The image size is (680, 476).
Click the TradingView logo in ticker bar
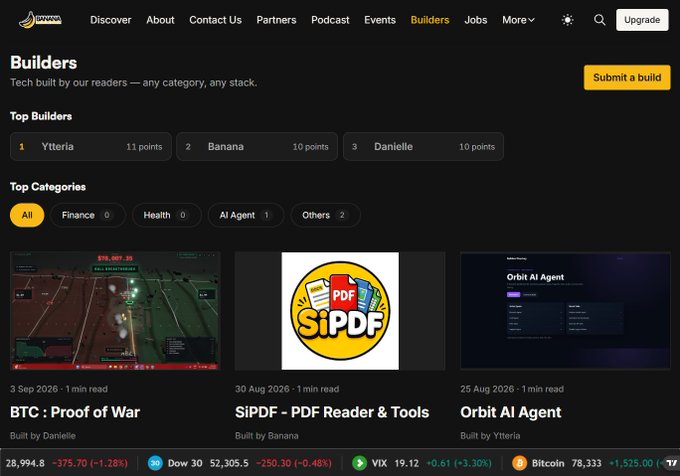pyautogui.click(x=671, y=463)
